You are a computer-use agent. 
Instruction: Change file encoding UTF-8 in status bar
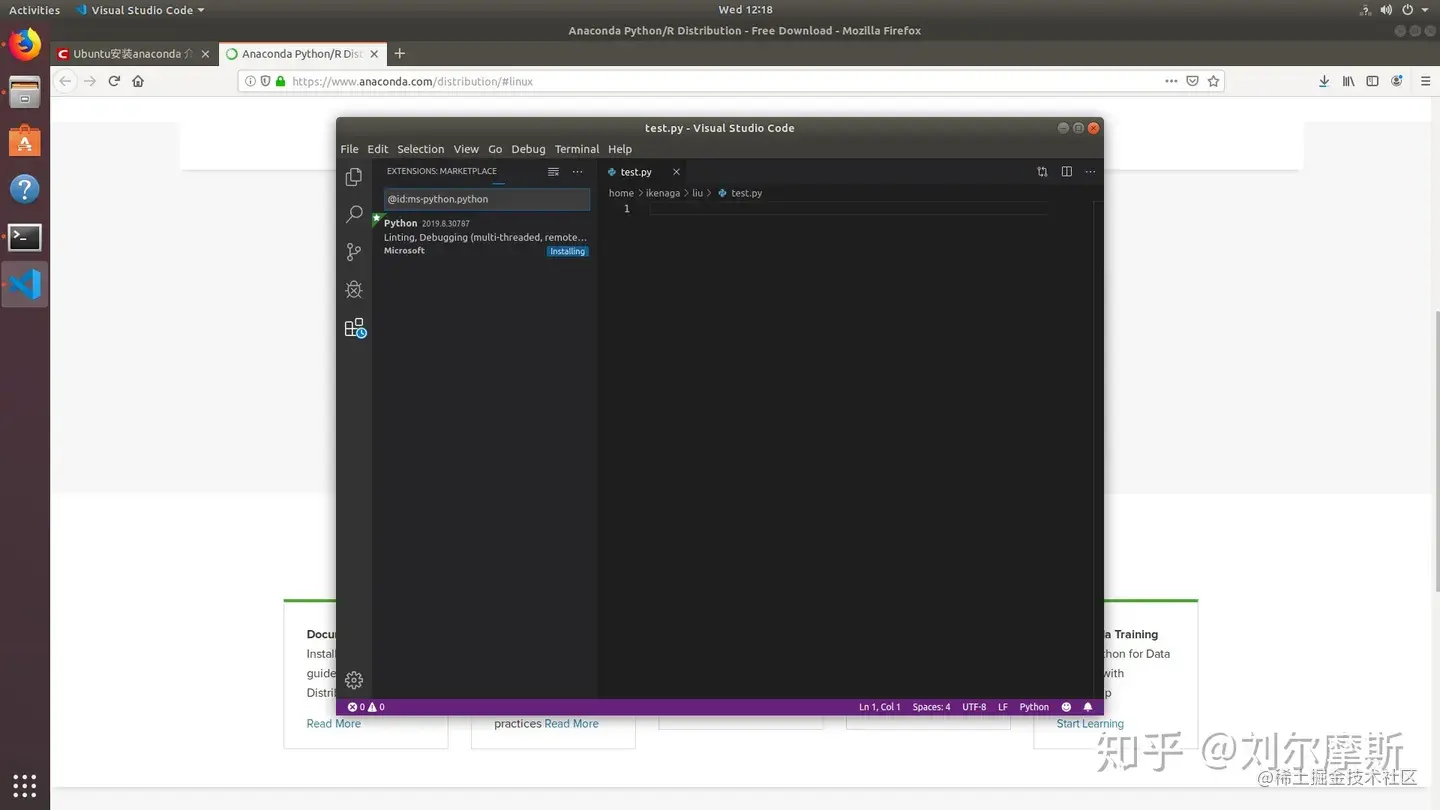click(974, 707)
